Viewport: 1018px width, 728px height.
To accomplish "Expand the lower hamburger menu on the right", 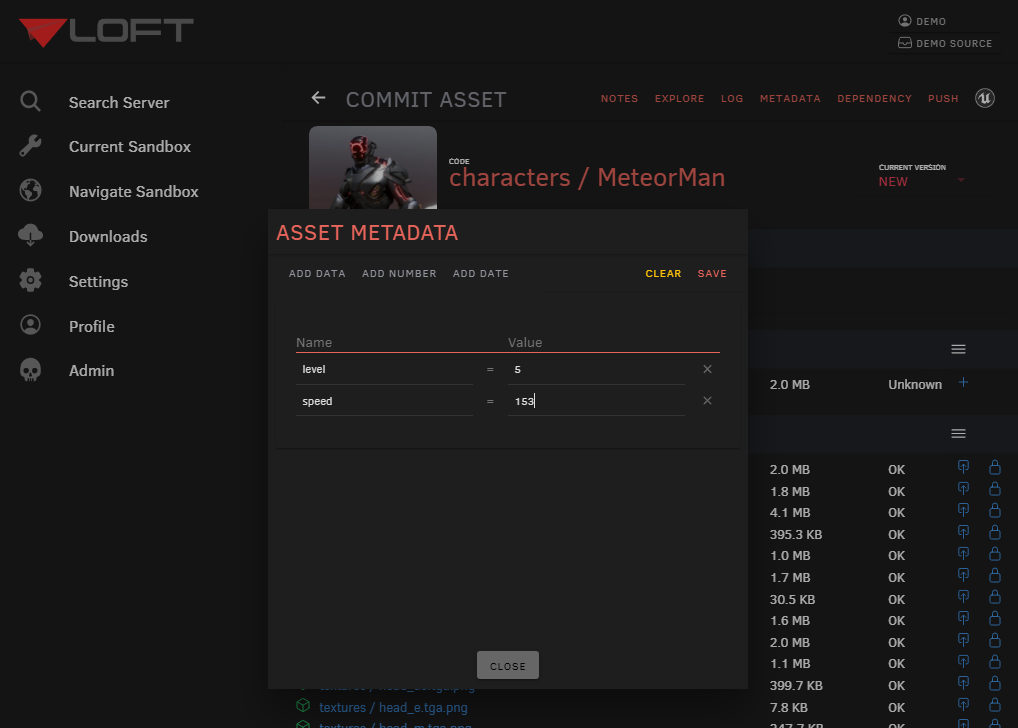I will [958, 433].
